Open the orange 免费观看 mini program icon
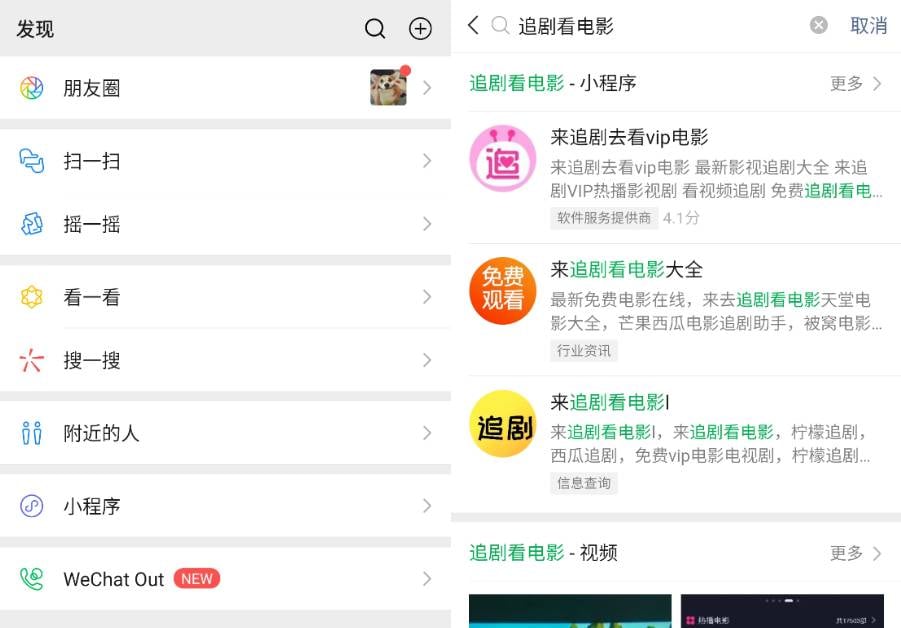This screenshot has width=901, height=628. coord(503,291)
